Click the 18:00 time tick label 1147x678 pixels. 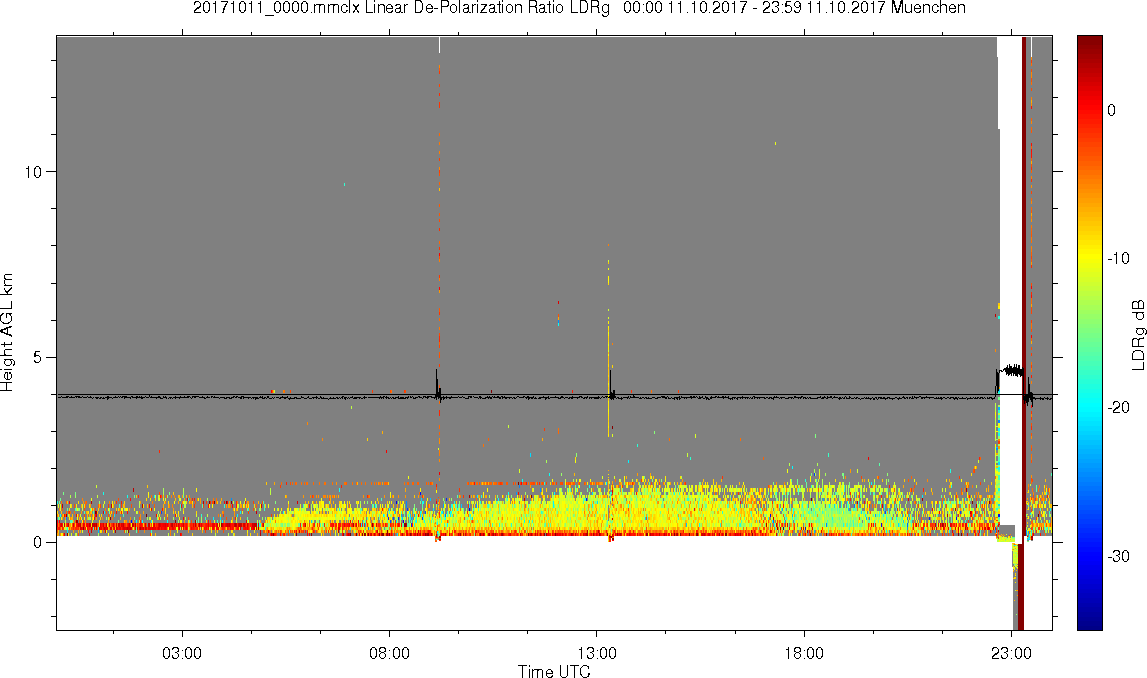point(804,652)
